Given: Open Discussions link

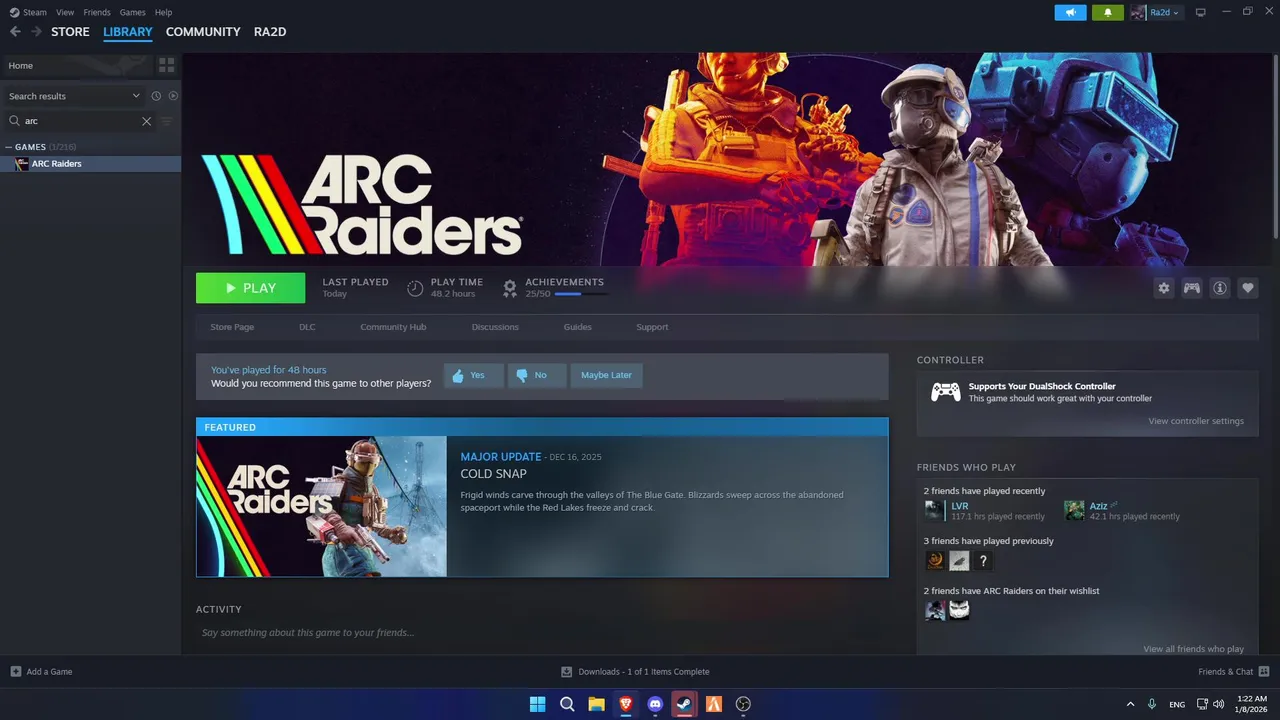Looking at the screenshot, I should [x=495, y=327].
